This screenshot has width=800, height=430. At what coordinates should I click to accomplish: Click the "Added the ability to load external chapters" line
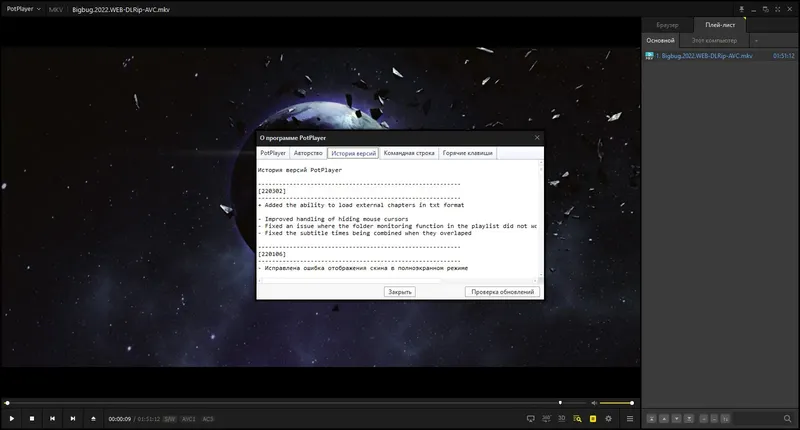click(361, 205)
